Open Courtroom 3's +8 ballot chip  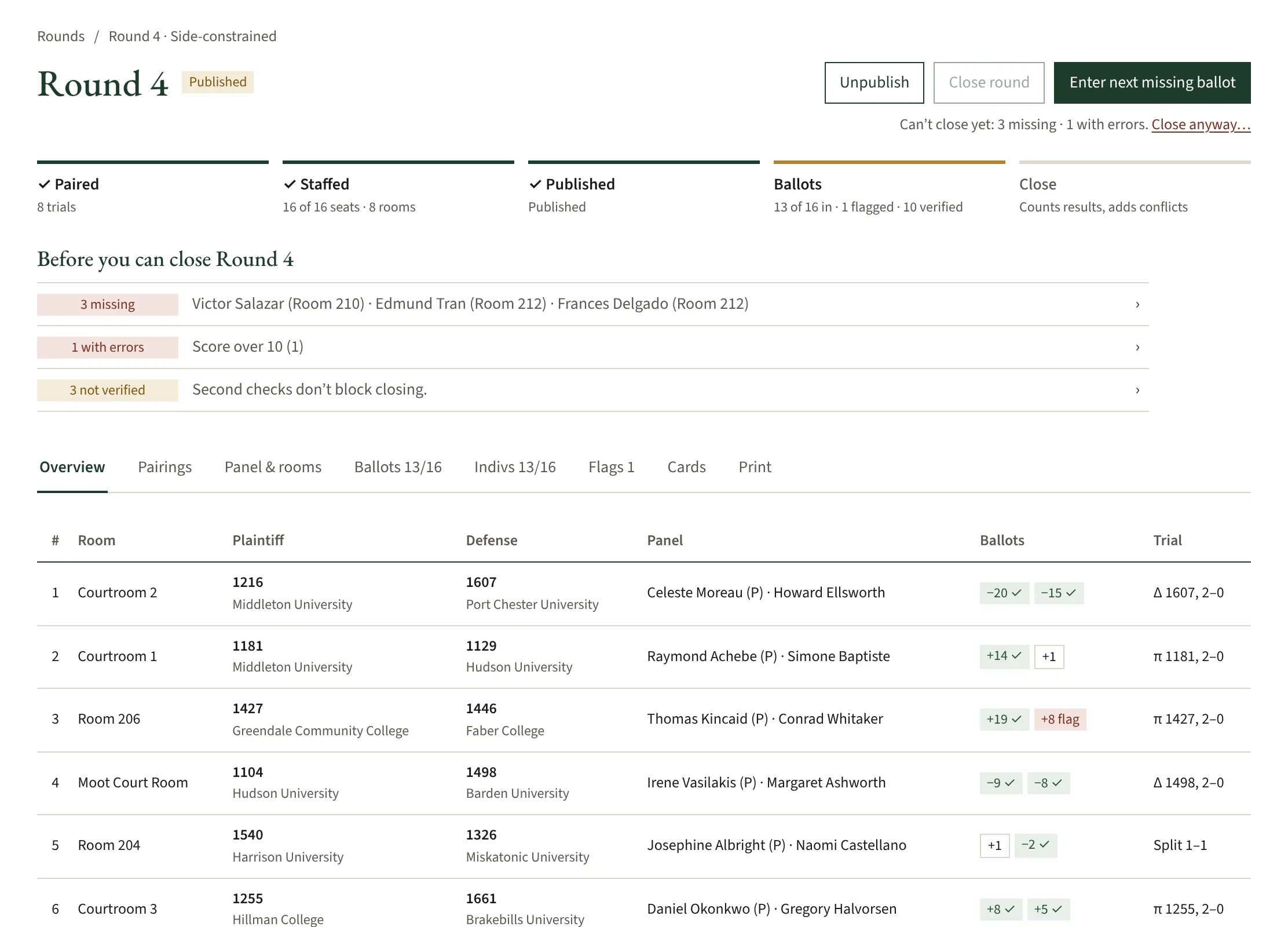[1001, 910]
